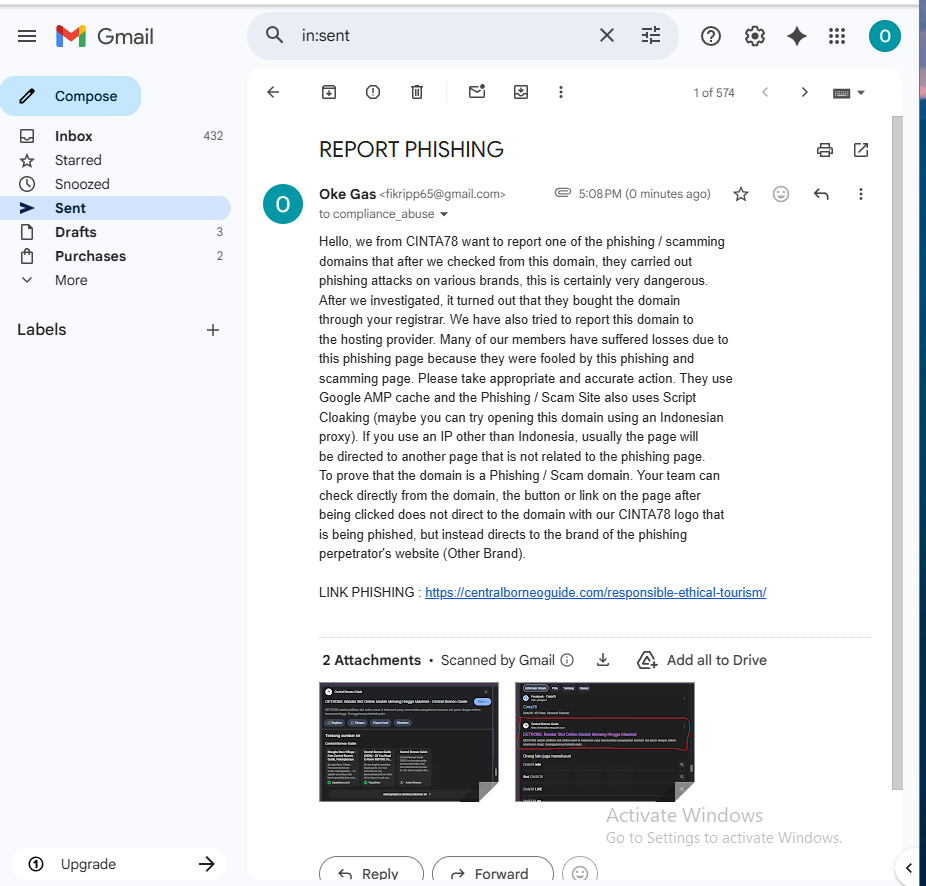This screenshot has width=926, height=886.
Task: Click the Upgrade button
Action: coord(119,864)
